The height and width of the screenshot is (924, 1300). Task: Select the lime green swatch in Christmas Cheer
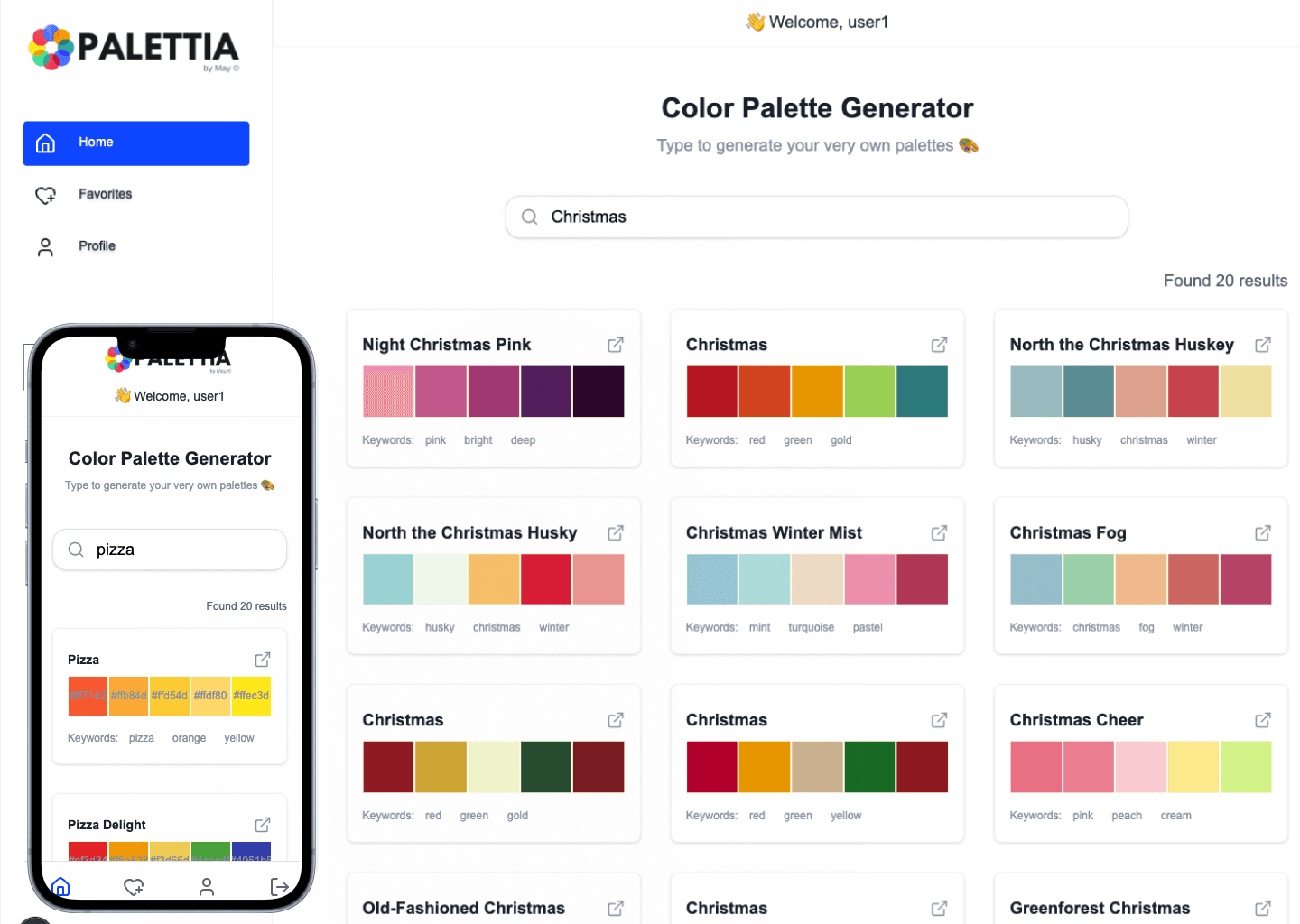click(1246, 766)
